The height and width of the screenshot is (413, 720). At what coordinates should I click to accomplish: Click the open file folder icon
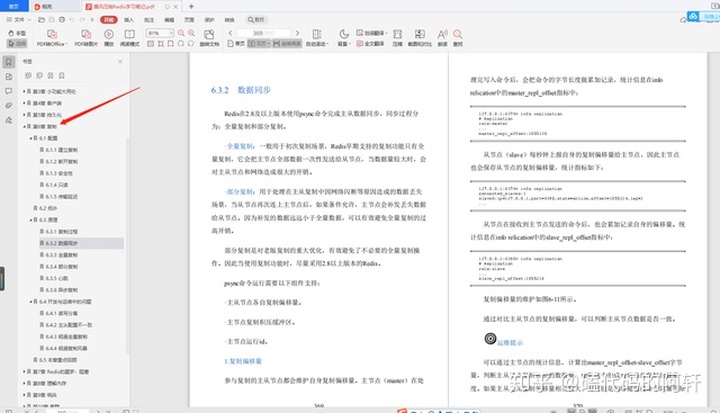tap(42, 20)
